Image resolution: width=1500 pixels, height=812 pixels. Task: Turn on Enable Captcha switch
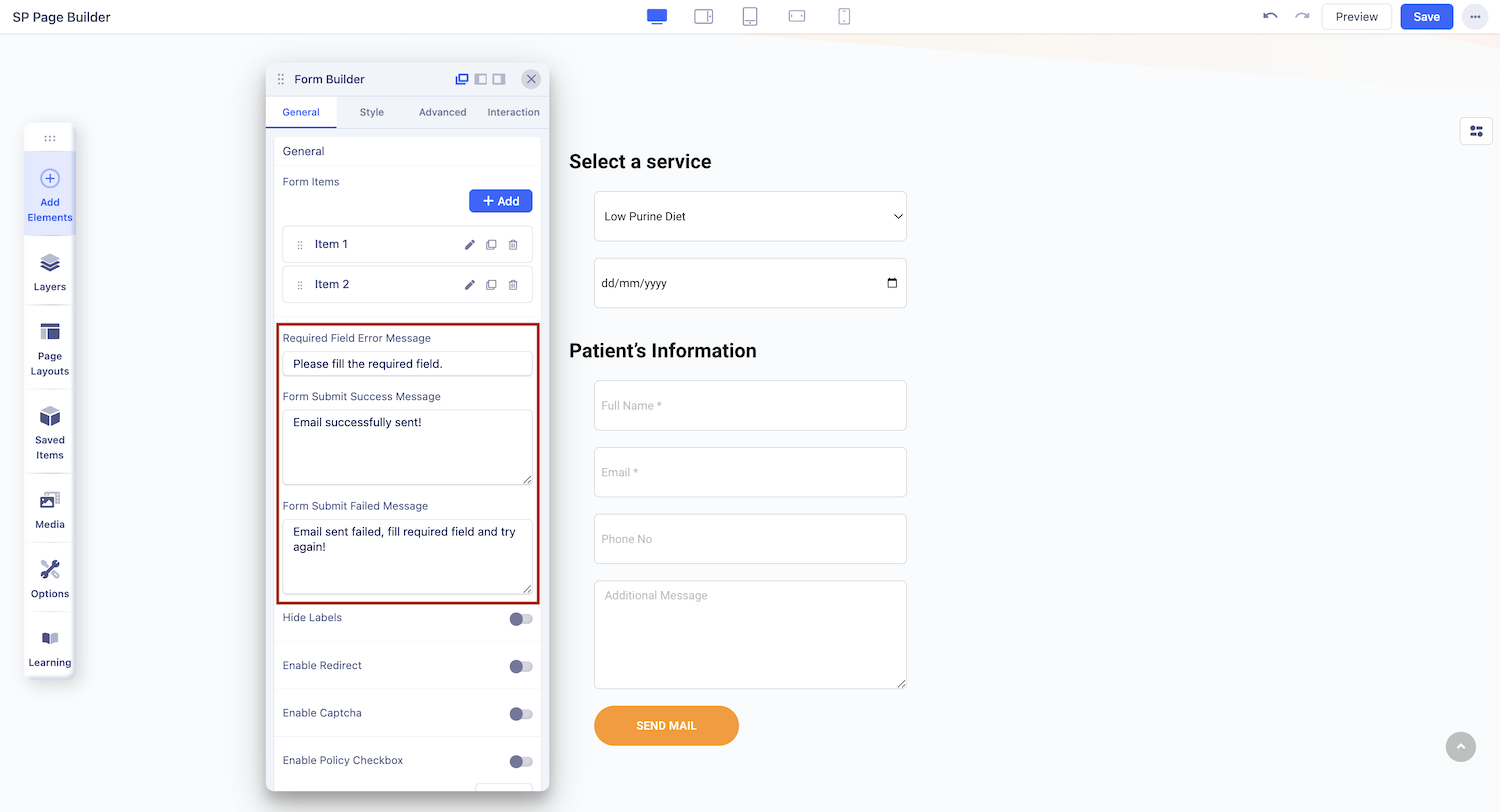(521, 714)
